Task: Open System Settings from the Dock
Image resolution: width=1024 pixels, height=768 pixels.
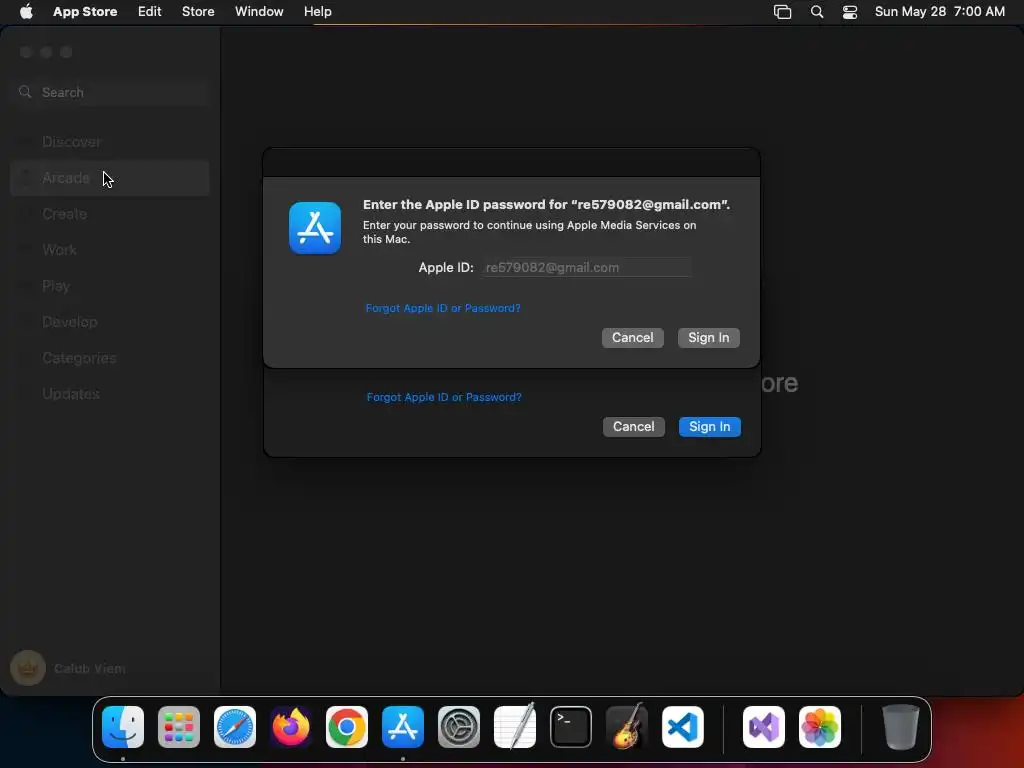Action: [458, 727]
